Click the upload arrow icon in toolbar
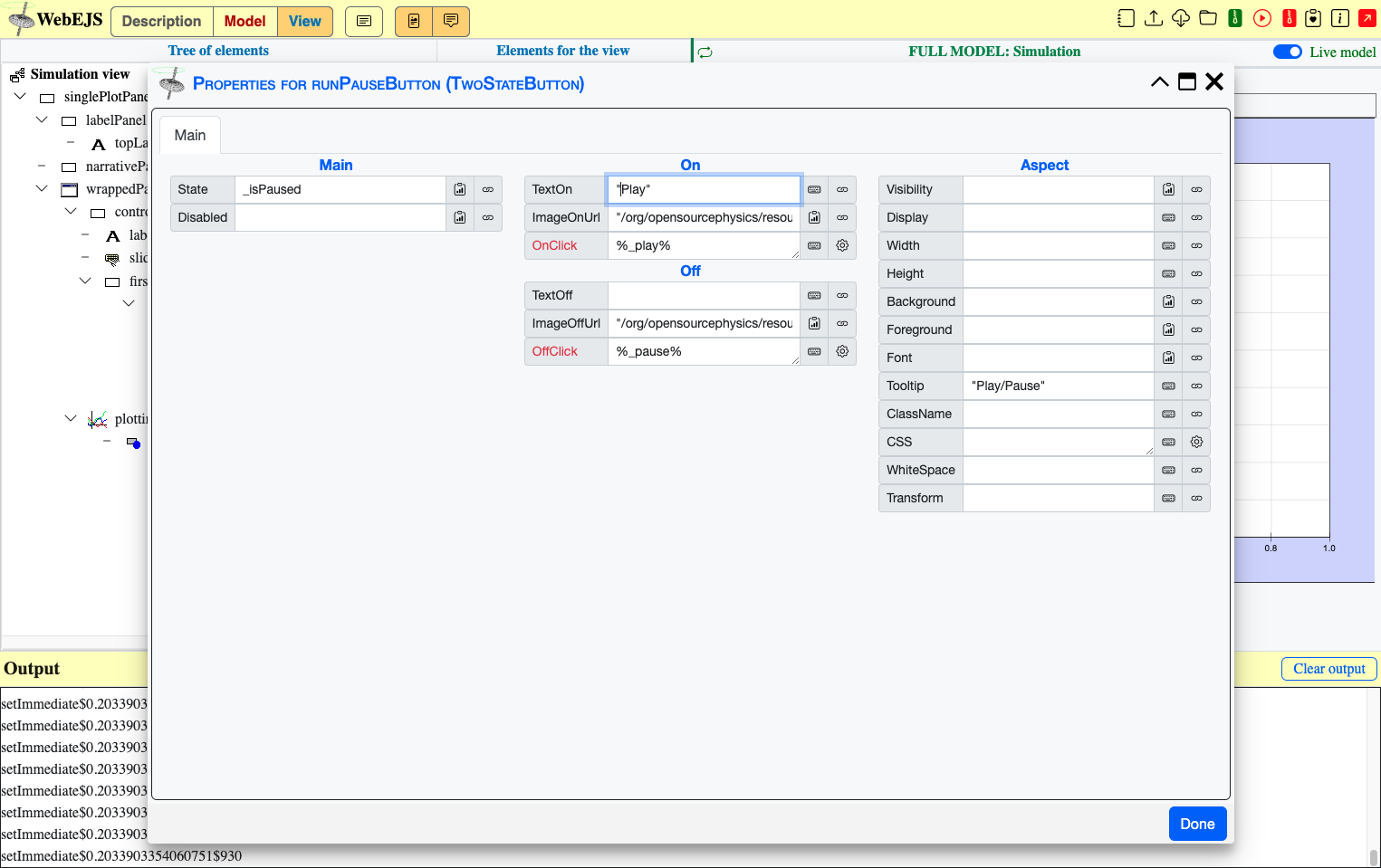 click(x=1154, y=18)
